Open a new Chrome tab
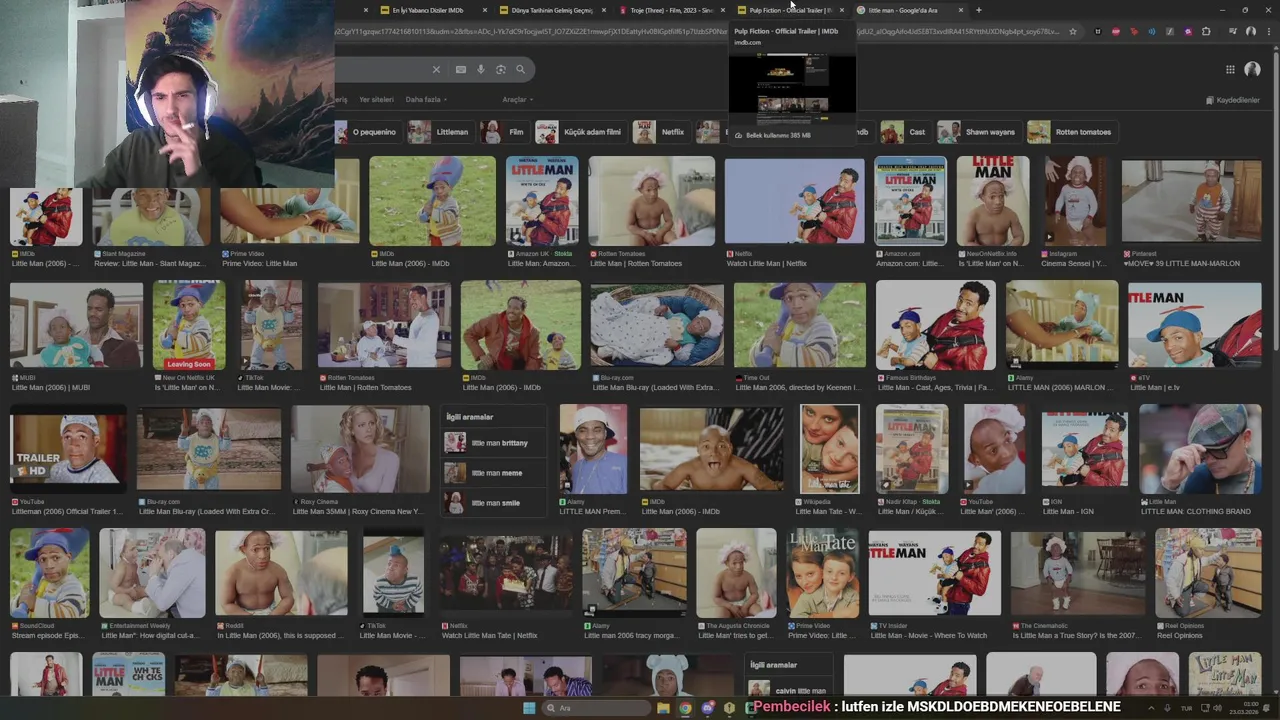 (x=978, y=10)
